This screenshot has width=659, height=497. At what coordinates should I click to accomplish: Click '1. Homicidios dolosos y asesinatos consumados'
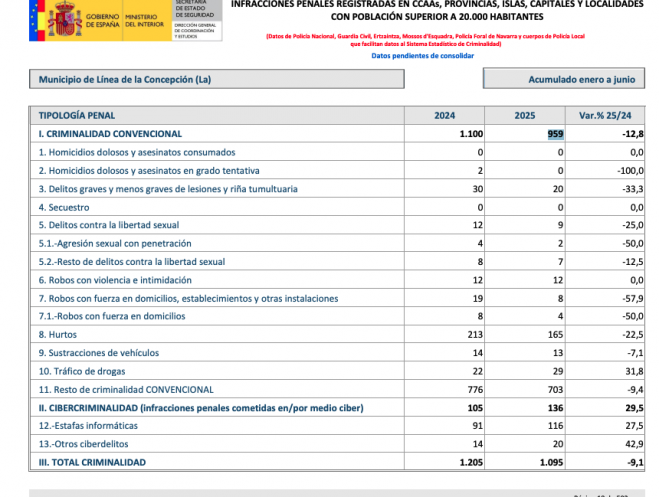[137, 152]
